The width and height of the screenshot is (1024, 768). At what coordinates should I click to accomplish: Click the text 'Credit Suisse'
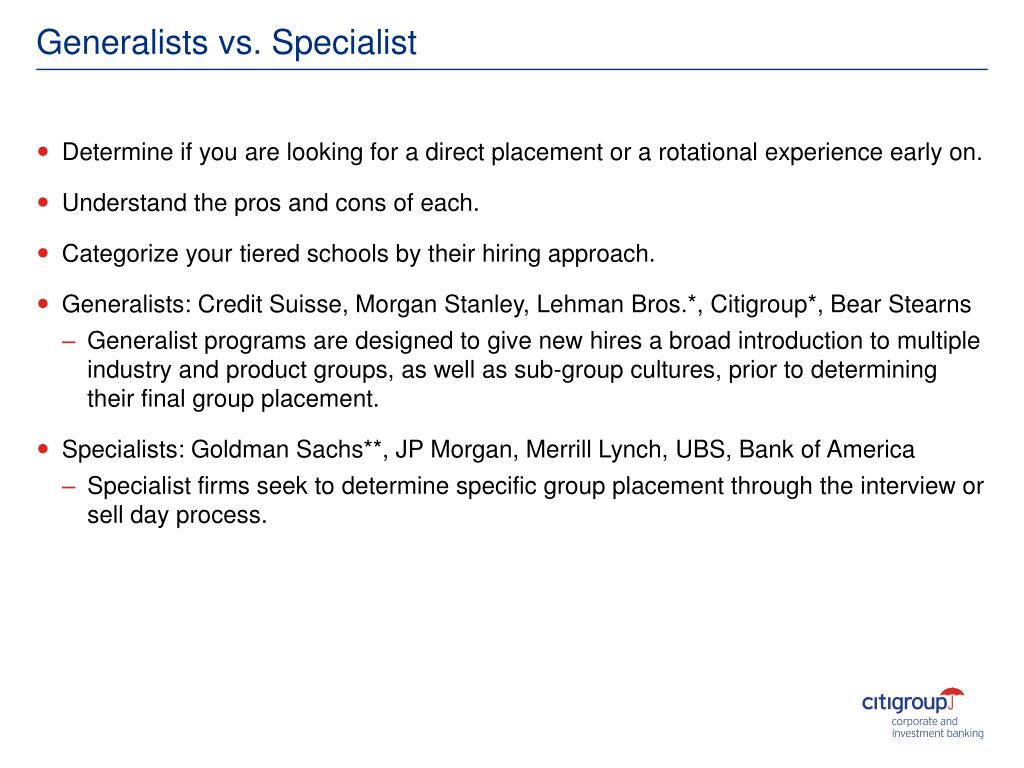pyautogui.click(x=271, y=304)
